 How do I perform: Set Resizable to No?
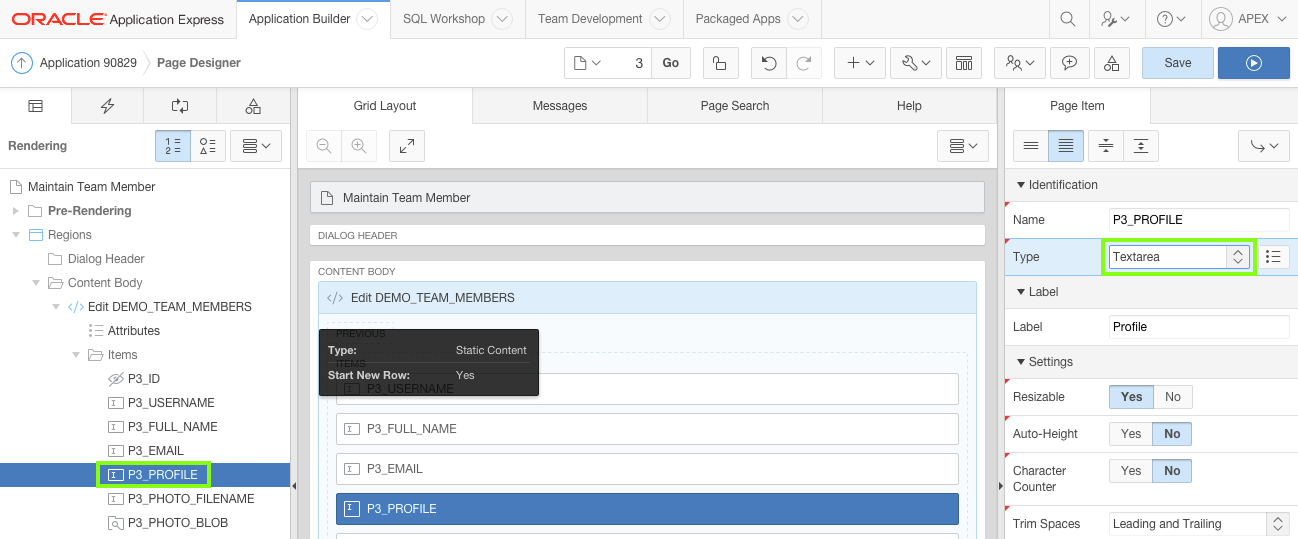click(1172, 397)
